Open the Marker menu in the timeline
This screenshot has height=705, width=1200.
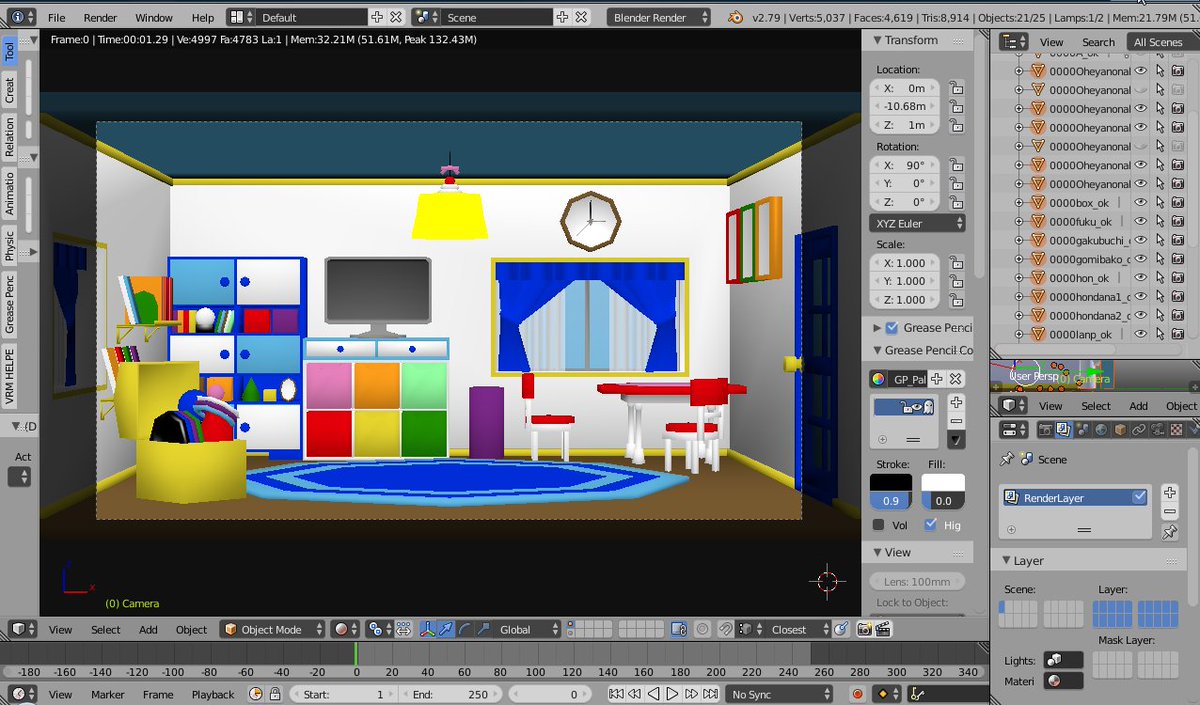(107, 694)
